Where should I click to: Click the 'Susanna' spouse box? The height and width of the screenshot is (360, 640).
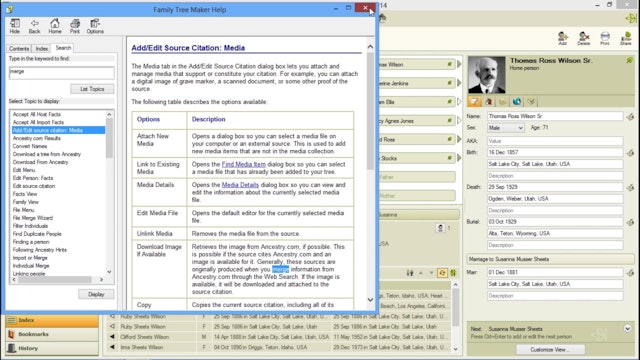pos(418,215)
